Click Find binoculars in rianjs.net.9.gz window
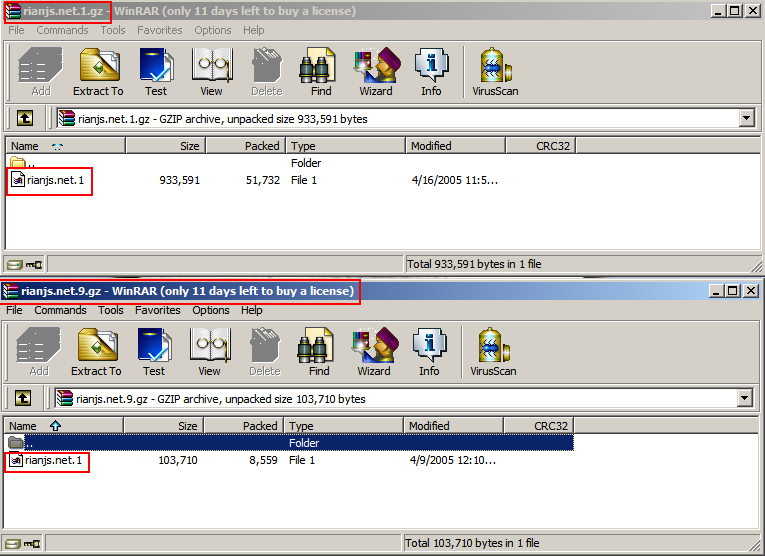Image resolution: width=765 pixels, height=556 pixels. click(x=319, y=352)
